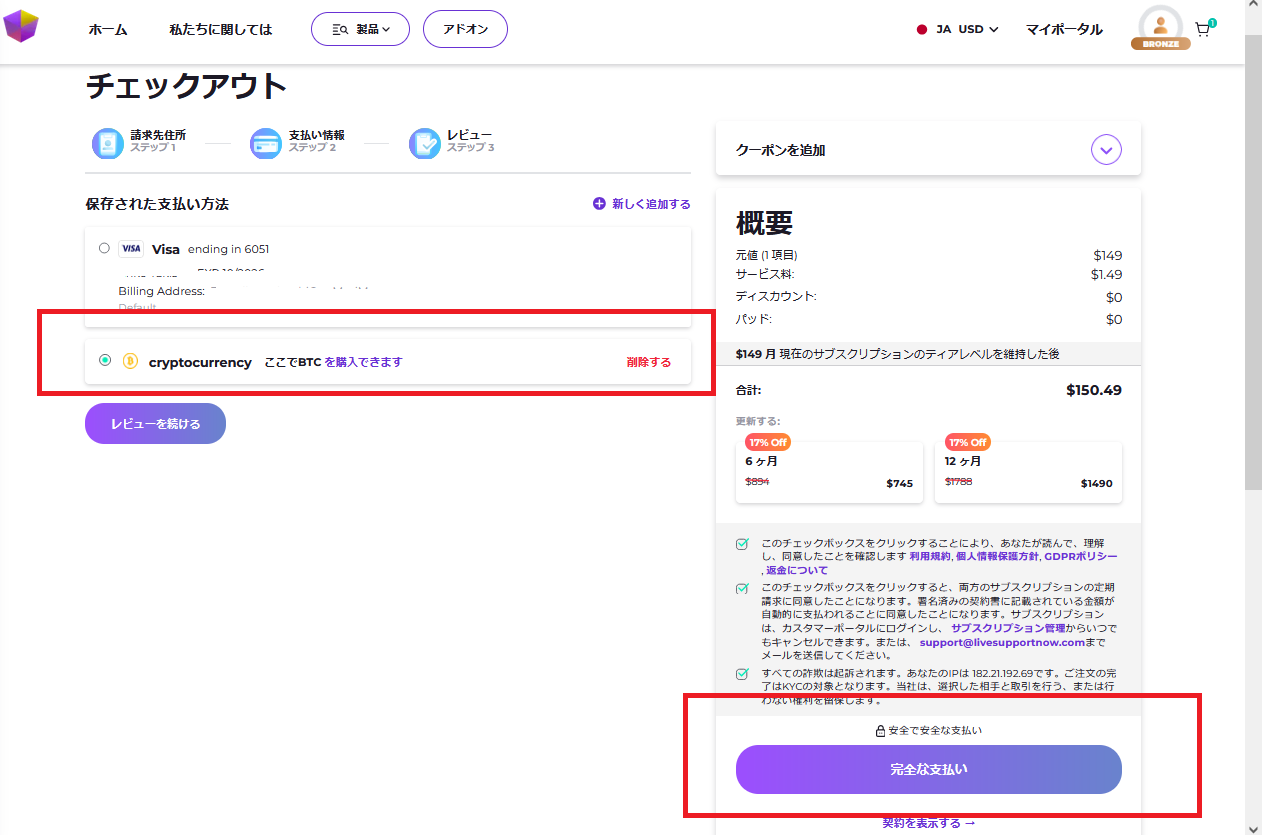
Task: Open the マイポータル menu item
Action: pos(1064,29)
